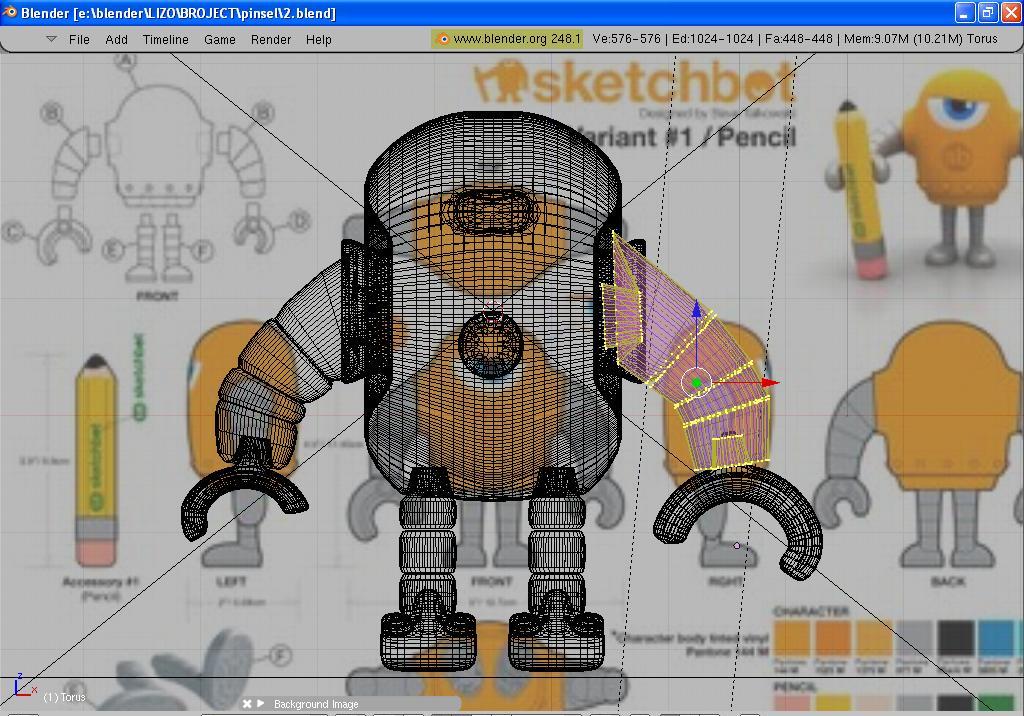Click the www.blender.org 248.1 button
This screenshot has width=1024, height=716.
click(507, 39)
